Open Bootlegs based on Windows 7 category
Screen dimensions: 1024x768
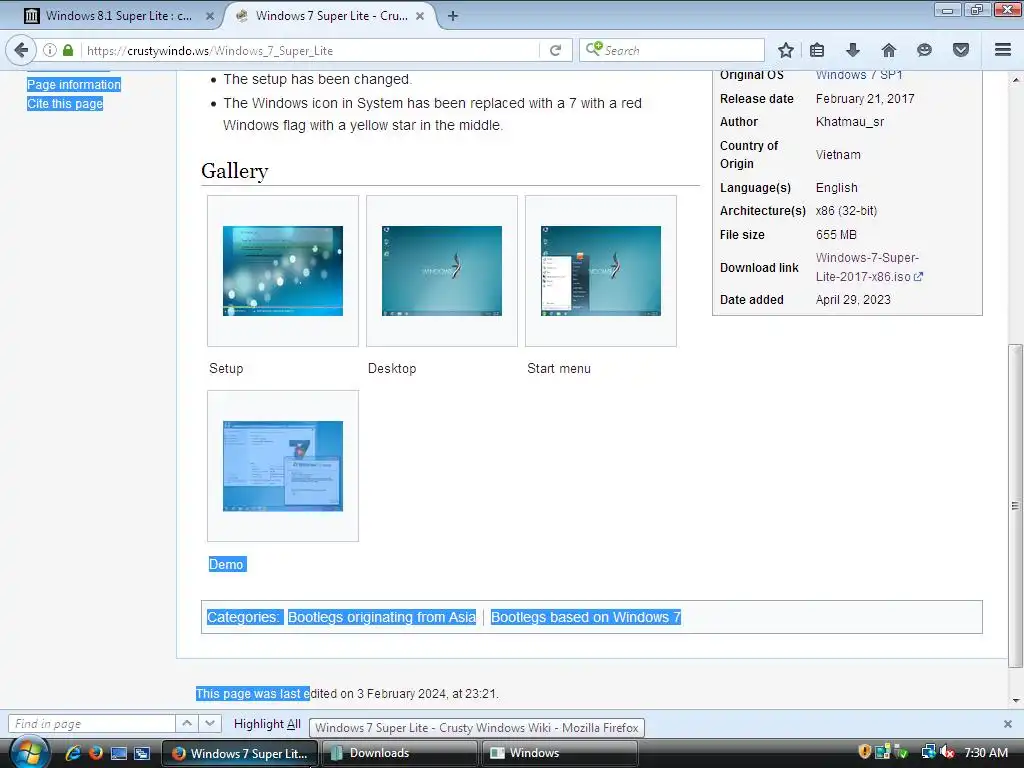(586, 617)
